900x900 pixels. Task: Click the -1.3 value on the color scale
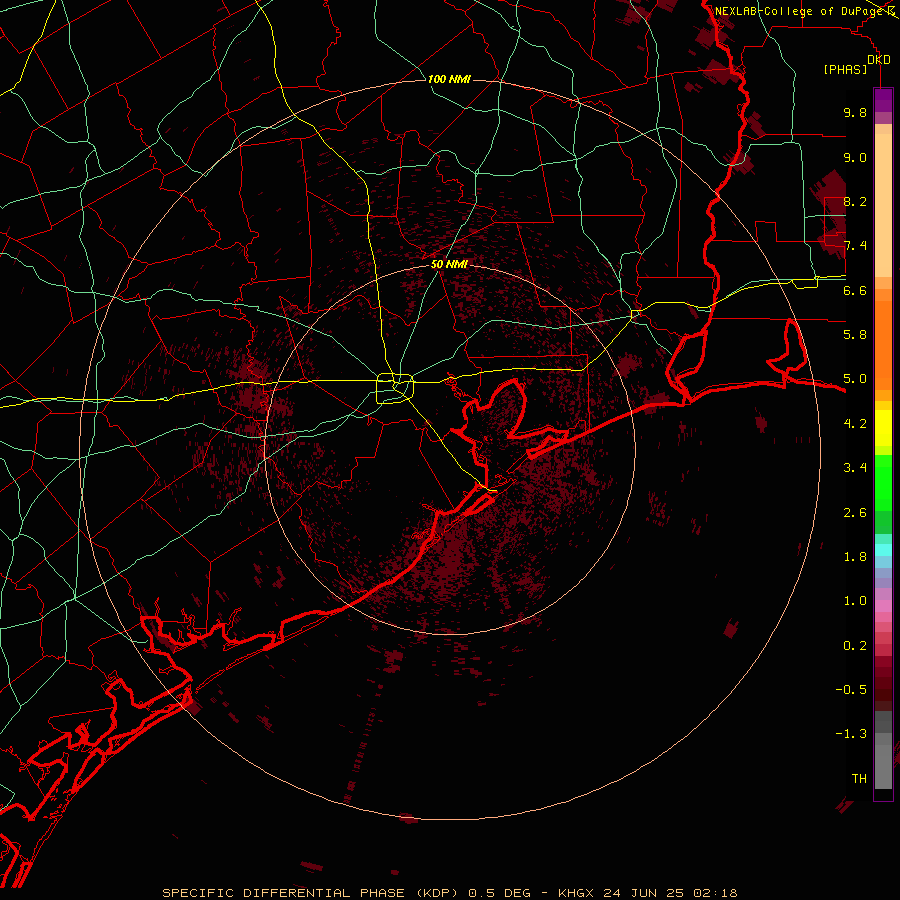click(x=851, y=734)
